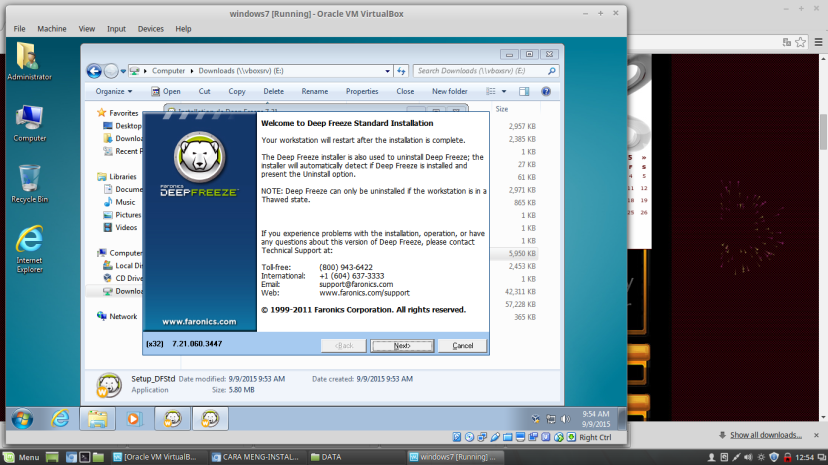Select Computer desktop icon
The width and height of the screenshot is (828, 465).
coord(30,123)
